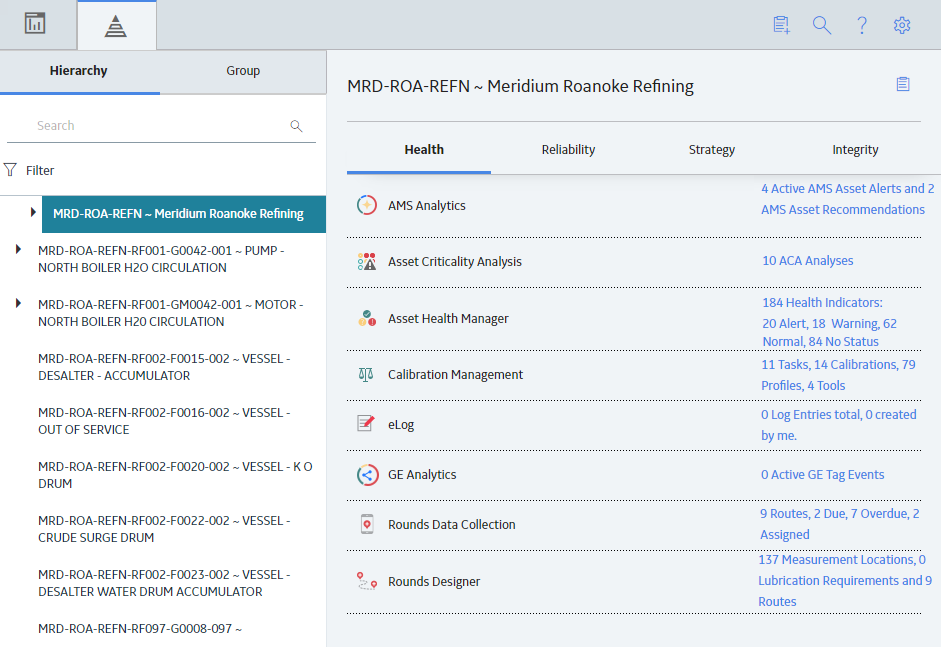Viewport: 941px width, 647px height.
Task: Click the clipboard icon beside asset title
Action: click(903, 84)
